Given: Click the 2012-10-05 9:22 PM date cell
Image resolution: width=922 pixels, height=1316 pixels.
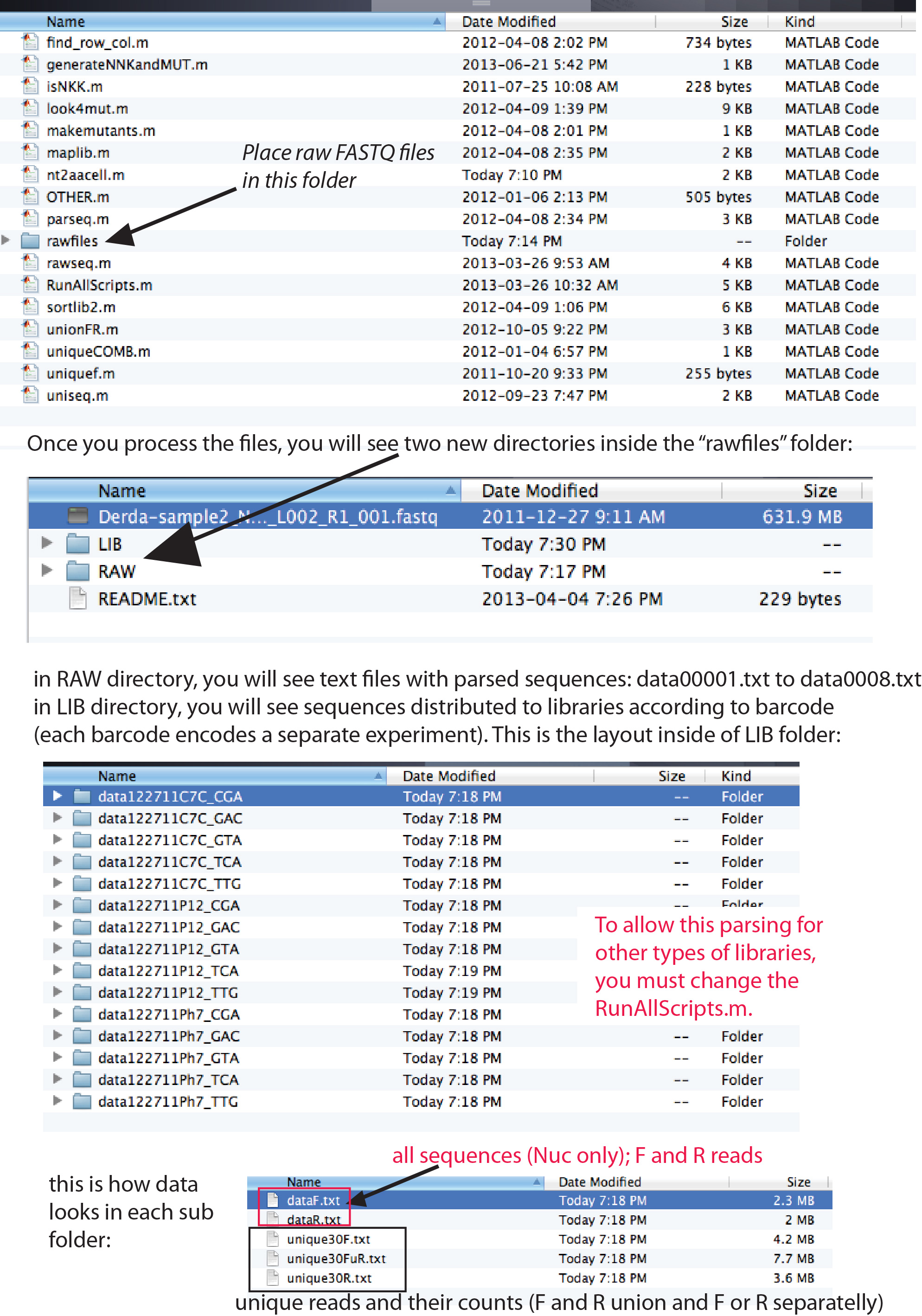Looking at the screenshot, I should tap(535, 329).
